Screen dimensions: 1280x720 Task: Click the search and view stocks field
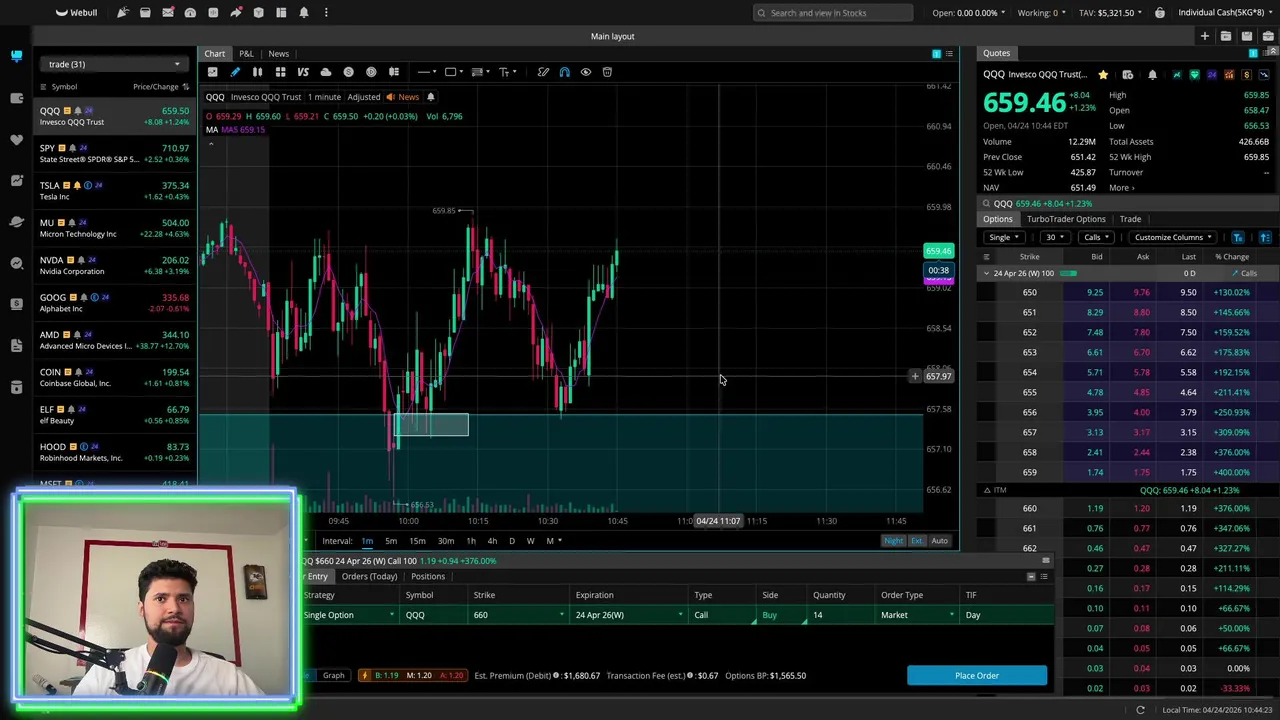pos(833,13)
